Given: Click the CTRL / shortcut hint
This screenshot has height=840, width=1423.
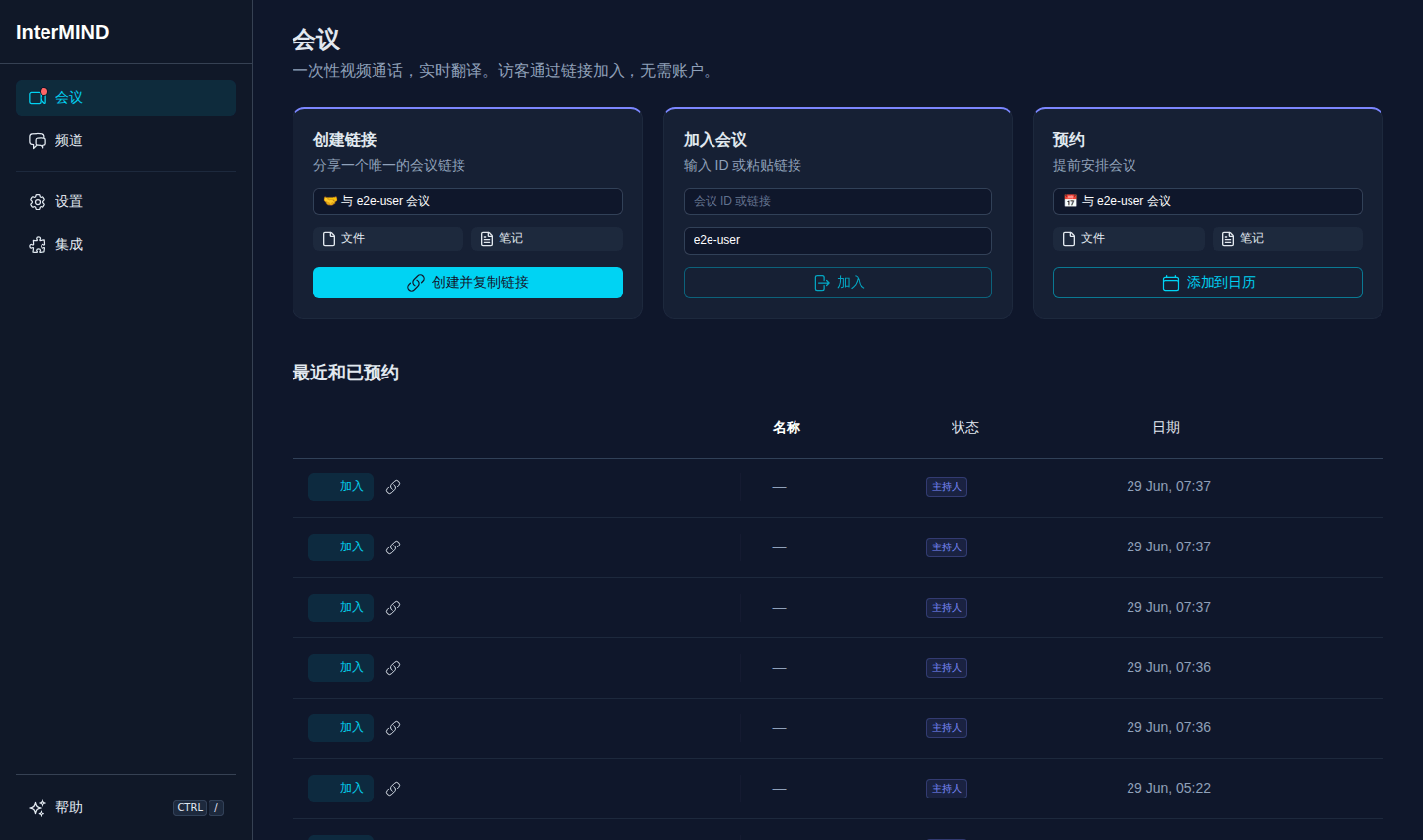Looking at the screenshot, I should click(199, 808).
